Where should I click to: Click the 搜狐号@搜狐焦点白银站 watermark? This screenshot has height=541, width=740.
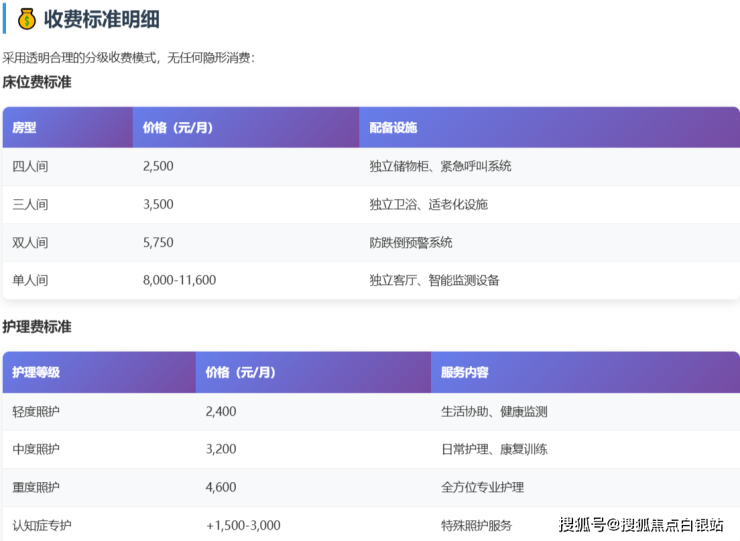click(x=640, y=524)
